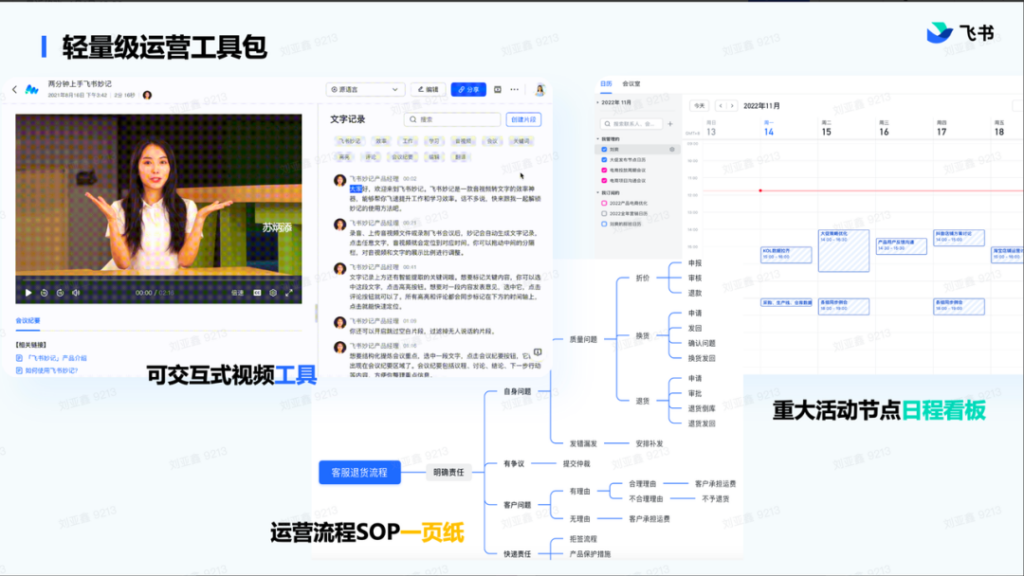Collapse the 2022年11月 mini calendar section
Viewport: 1024px width, 576px height.
click(600, 103)
